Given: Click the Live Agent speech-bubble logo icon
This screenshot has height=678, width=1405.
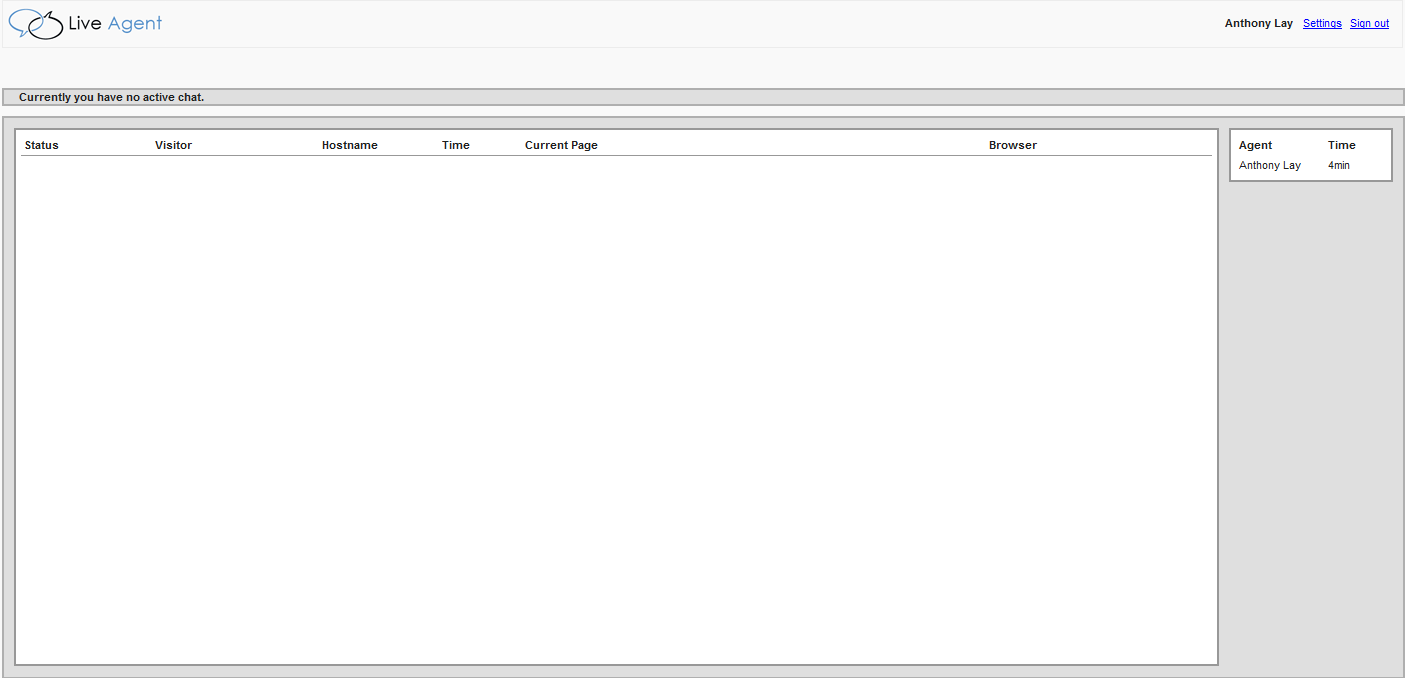Looking at the screenshot, I should [x=36, y=24].
